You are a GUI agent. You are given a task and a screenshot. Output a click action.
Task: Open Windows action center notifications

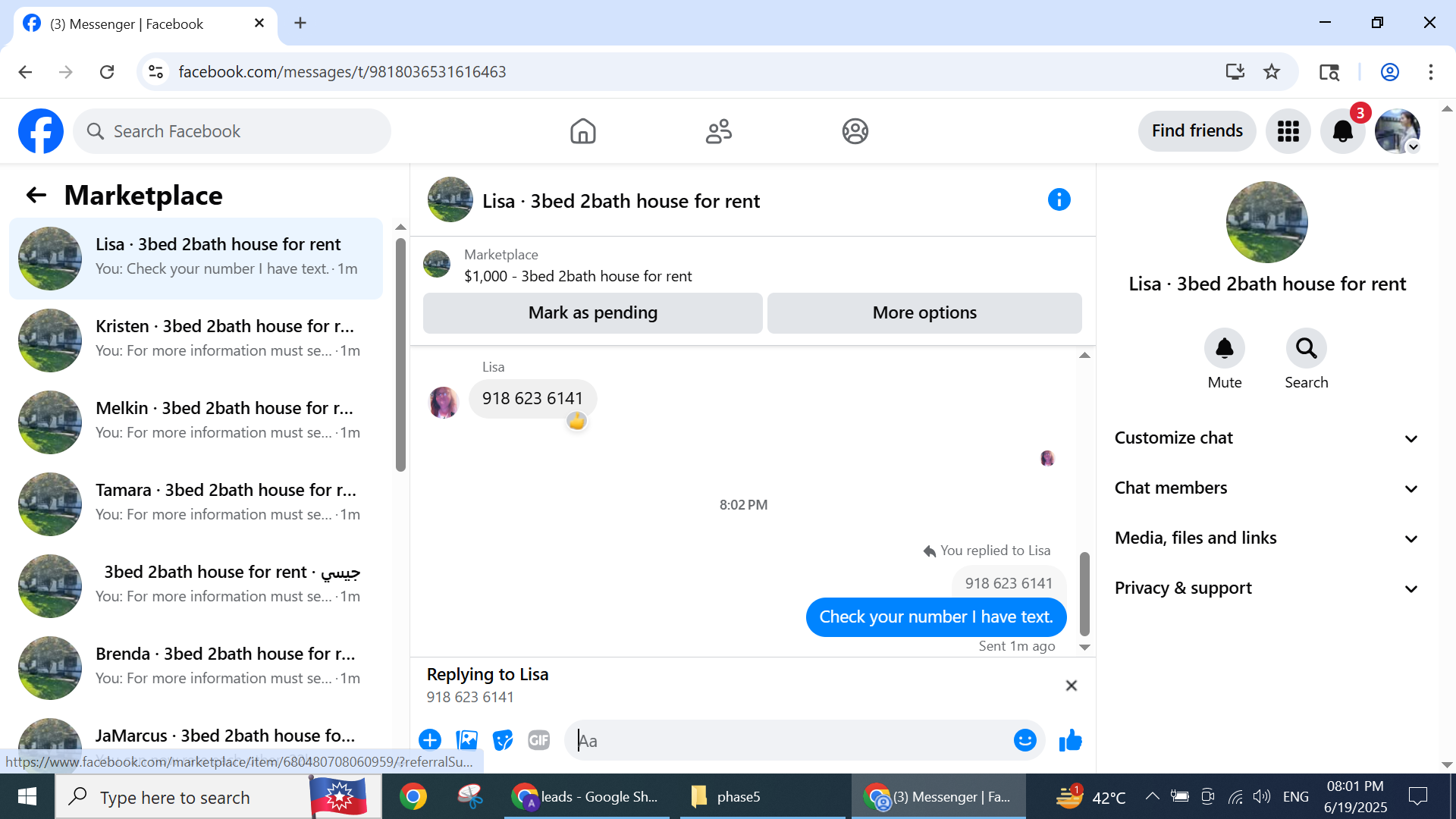click(x=1417, y=796)
